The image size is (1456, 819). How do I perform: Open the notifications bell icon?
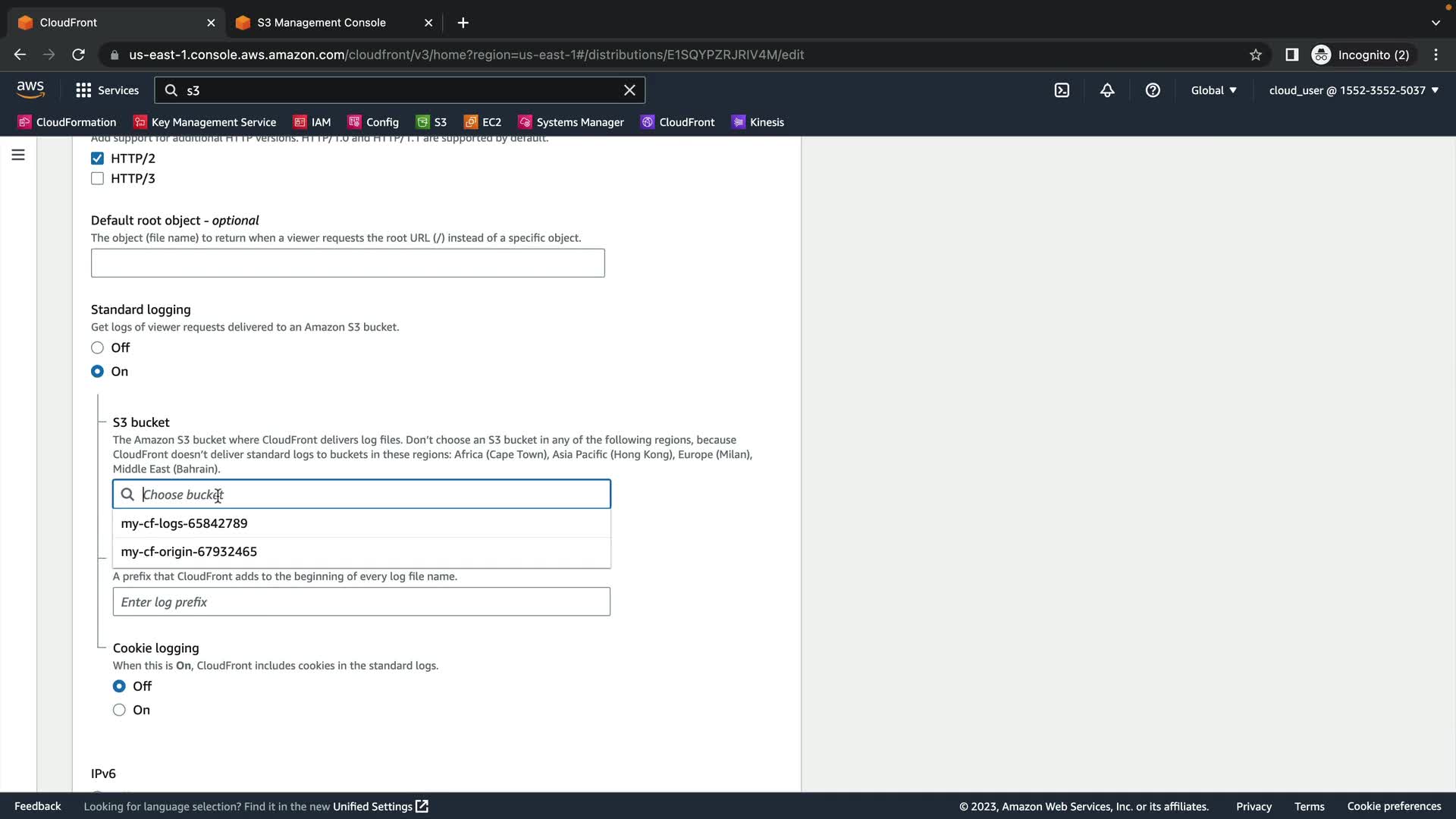(1107, 90)
